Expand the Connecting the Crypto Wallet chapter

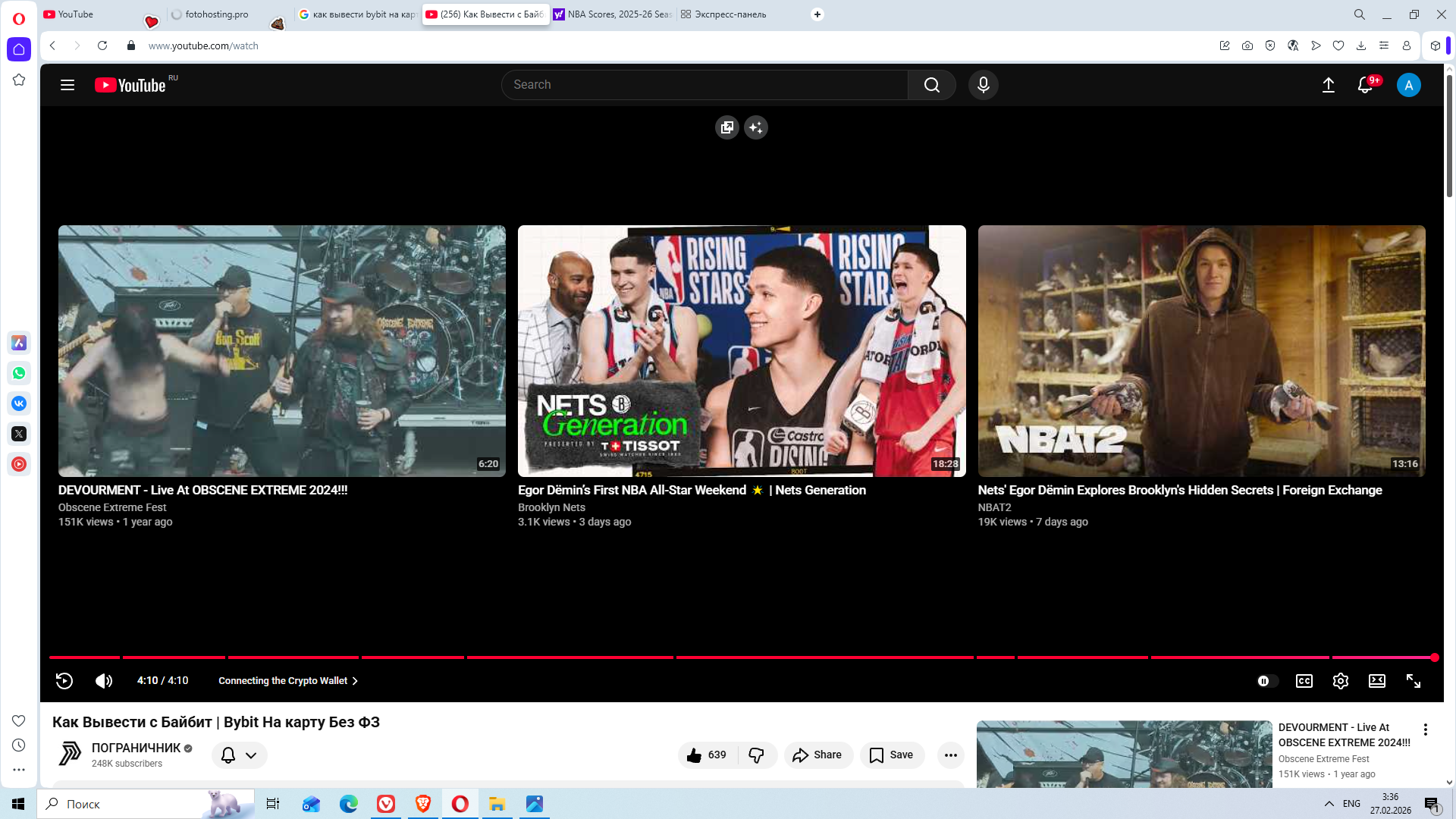coord(287,681)
